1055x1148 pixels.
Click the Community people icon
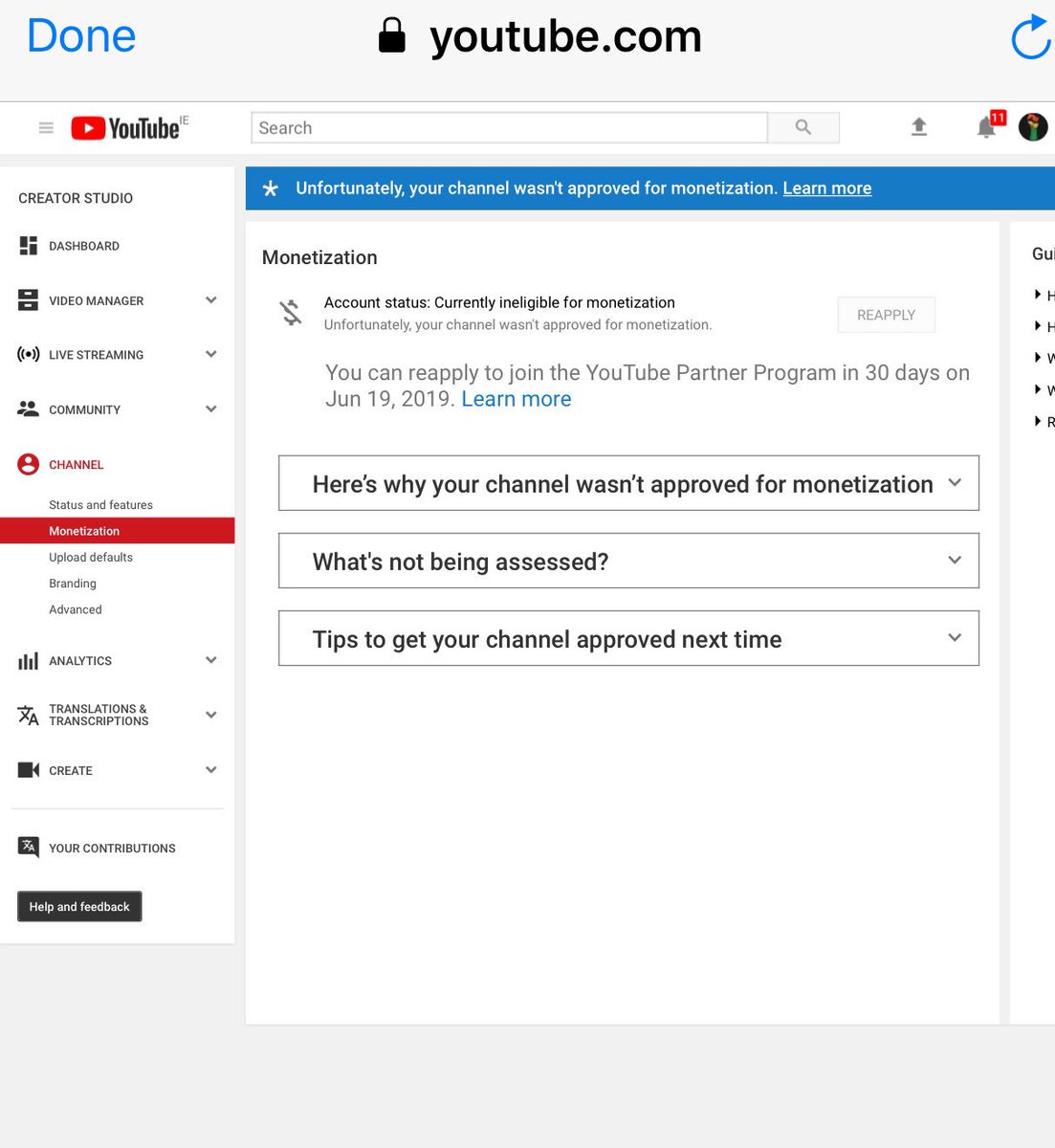29,408
